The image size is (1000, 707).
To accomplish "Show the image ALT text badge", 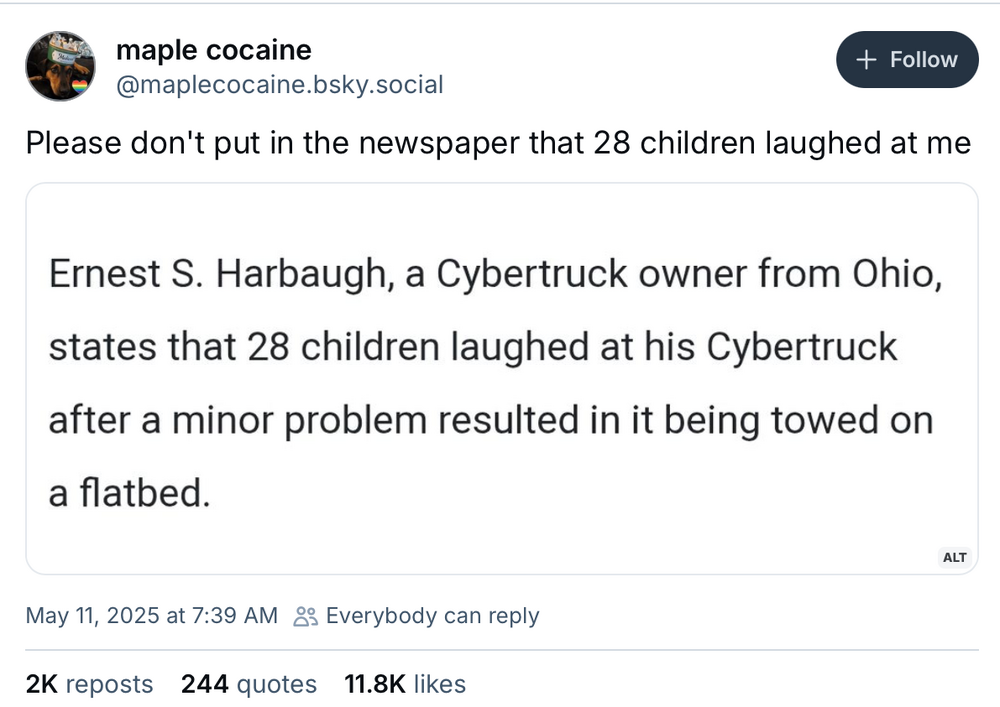I will pos(955,557).
